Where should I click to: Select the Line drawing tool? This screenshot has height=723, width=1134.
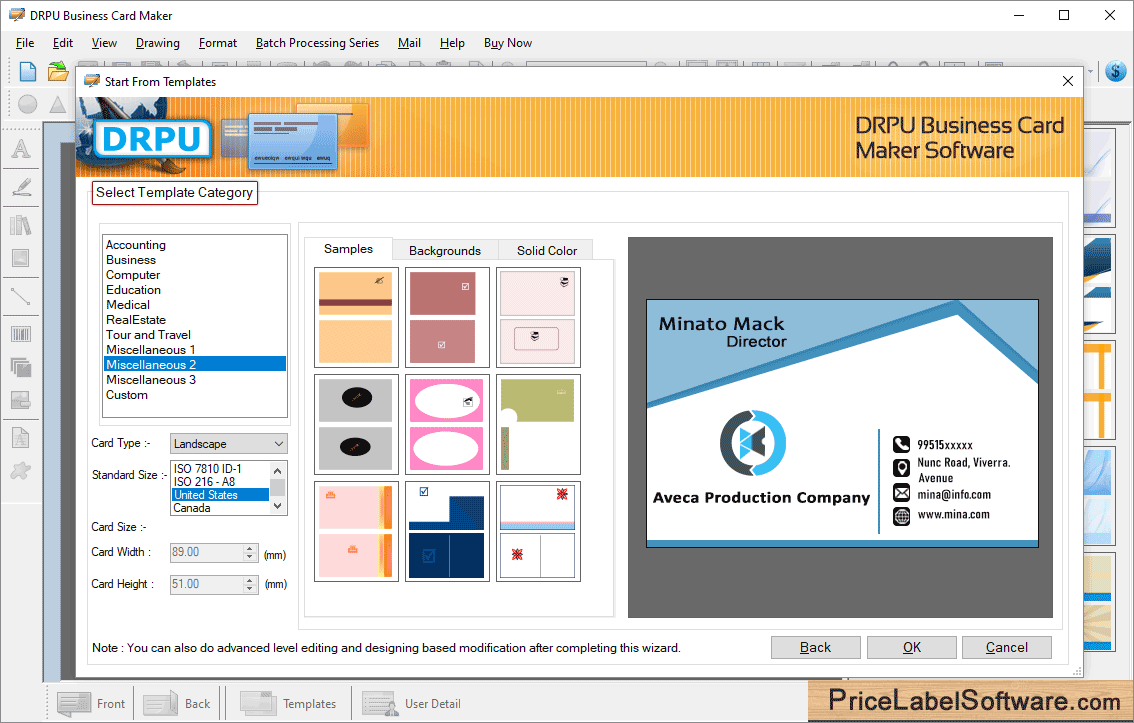tap(21, 296)
